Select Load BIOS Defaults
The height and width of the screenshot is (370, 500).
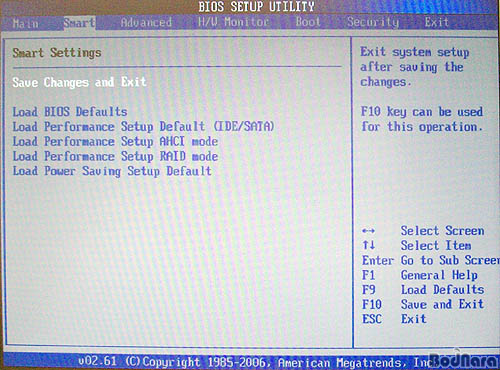click(70, 111)
